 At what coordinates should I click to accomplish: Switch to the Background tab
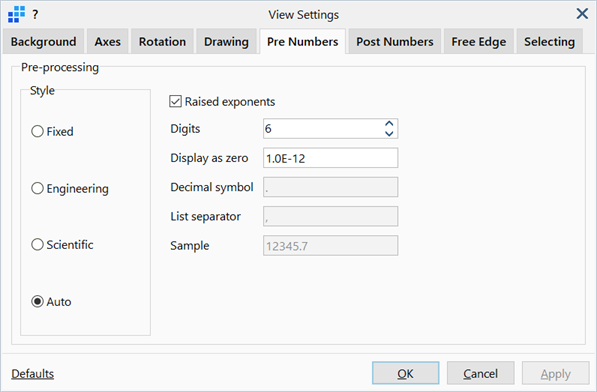pos(43,41)
